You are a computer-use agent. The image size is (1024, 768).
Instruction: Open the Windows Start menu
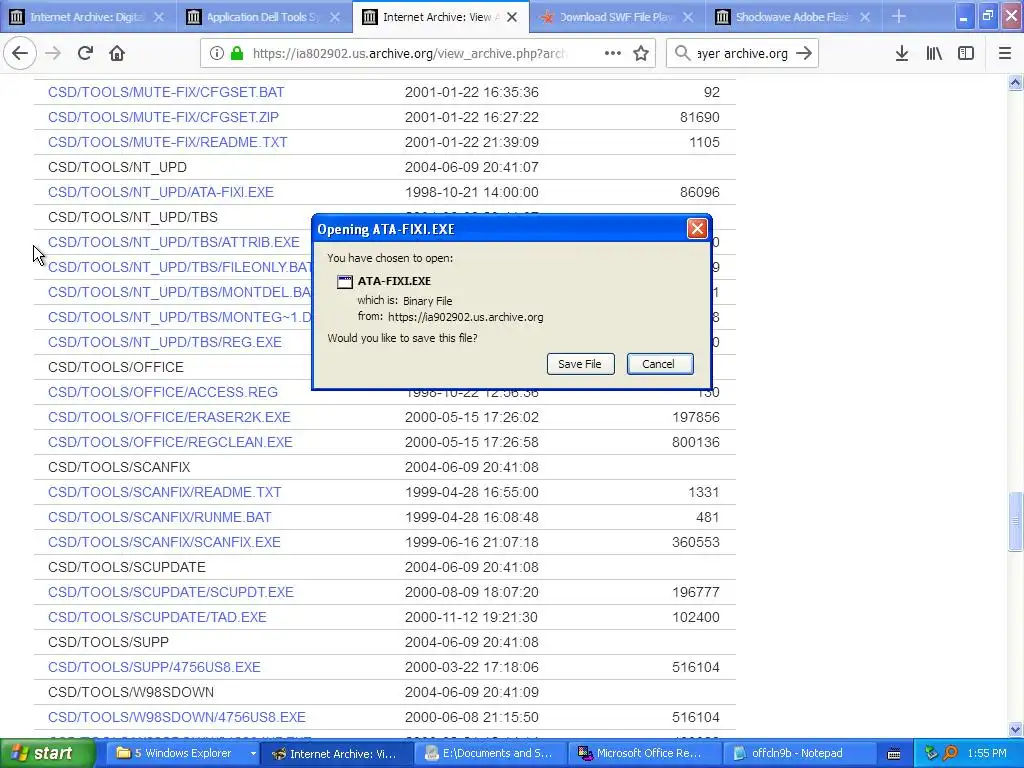pos(47,753)
